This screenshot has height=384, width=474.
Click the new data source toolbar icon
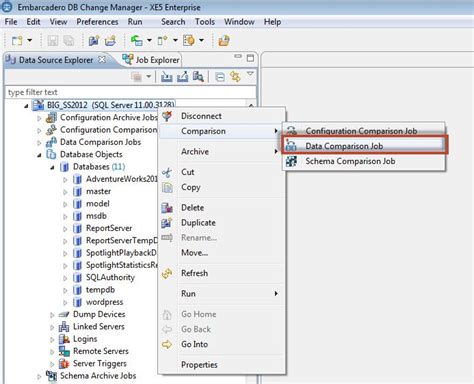[x=94, y=41]
